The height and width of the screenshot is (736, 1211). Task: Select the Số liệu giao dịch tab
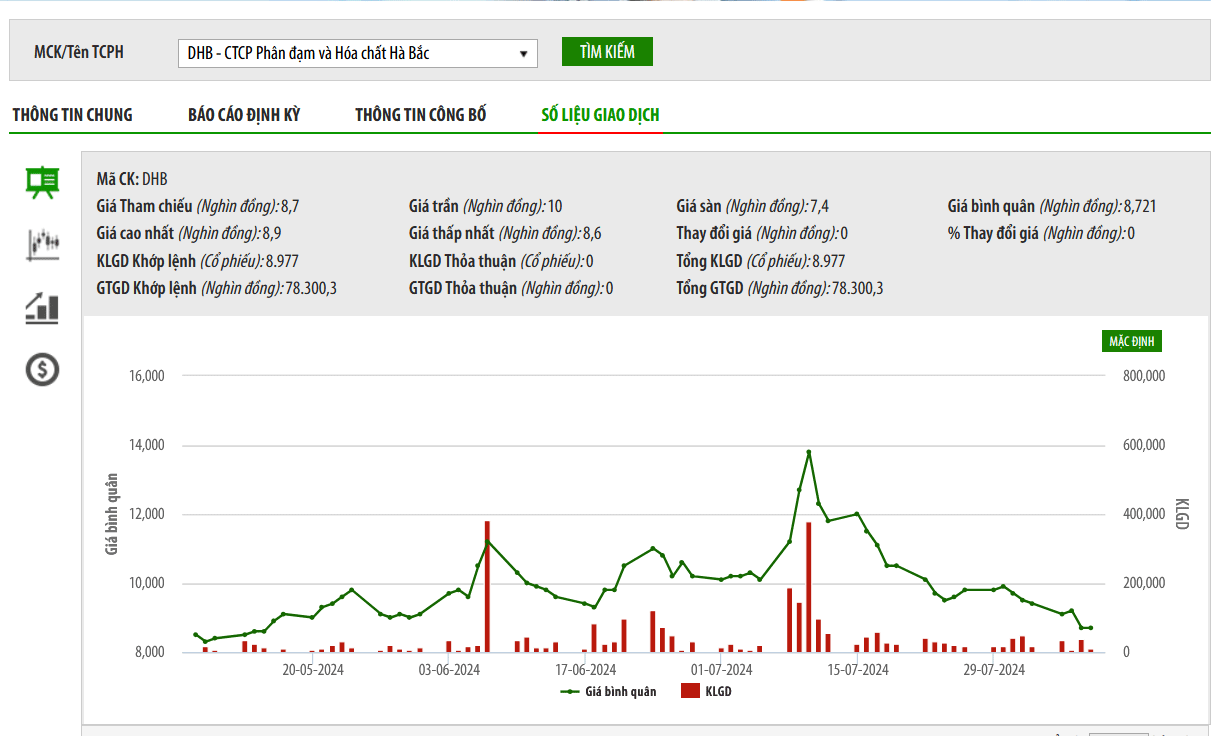(600, 115)
